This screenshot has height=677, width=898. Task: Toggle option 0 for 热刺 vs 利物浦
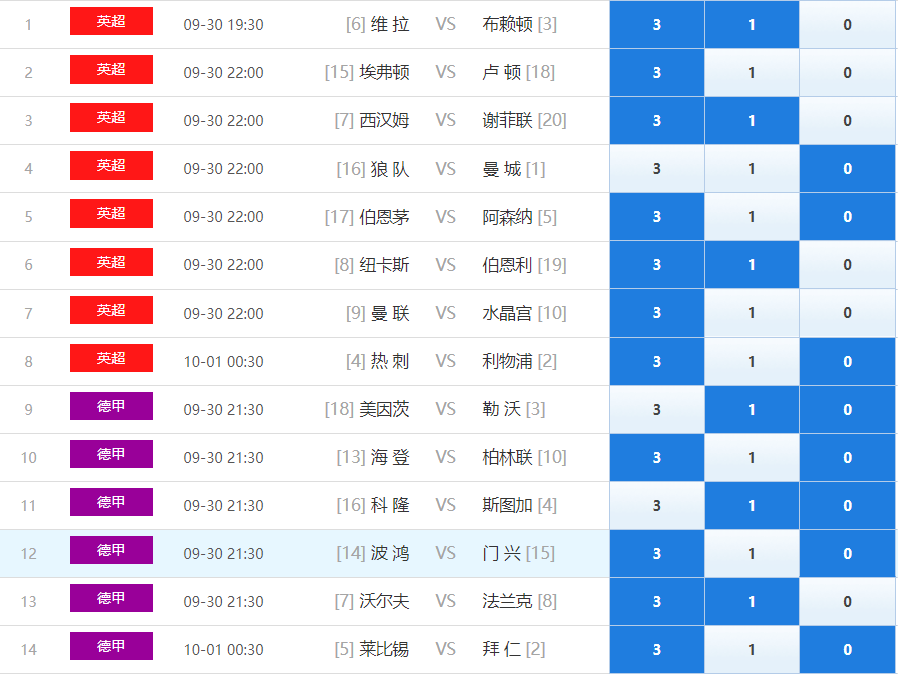pyautogui.click(x=847, y=361)
